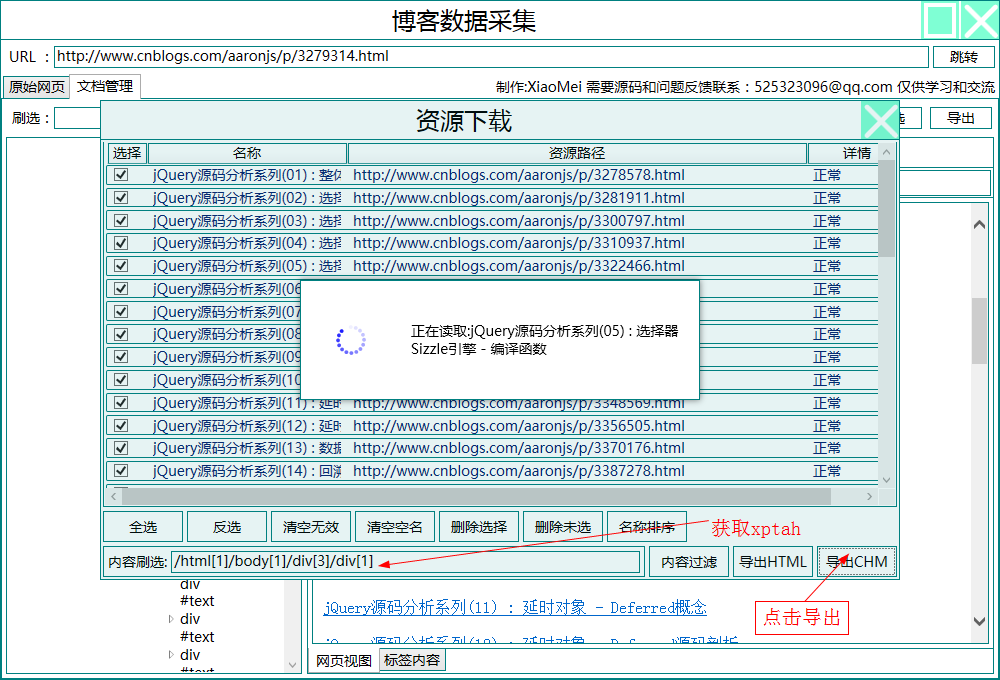The height and width of the screenshot is (680, 1000).
Task: Close the 博客数据采集 main window
Action: point(980,20)
